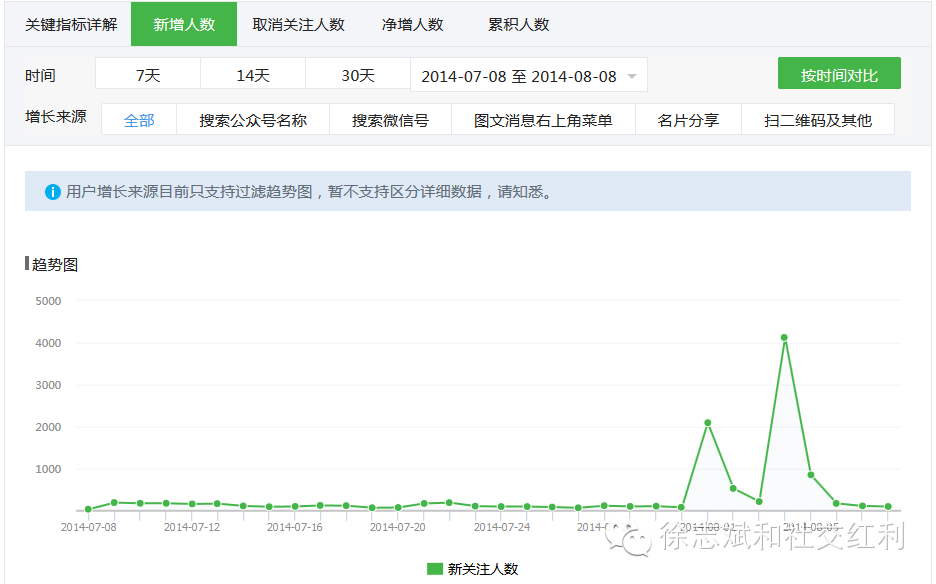
Task: Click the highest peak data point near 4000
Action: (784, 337)
